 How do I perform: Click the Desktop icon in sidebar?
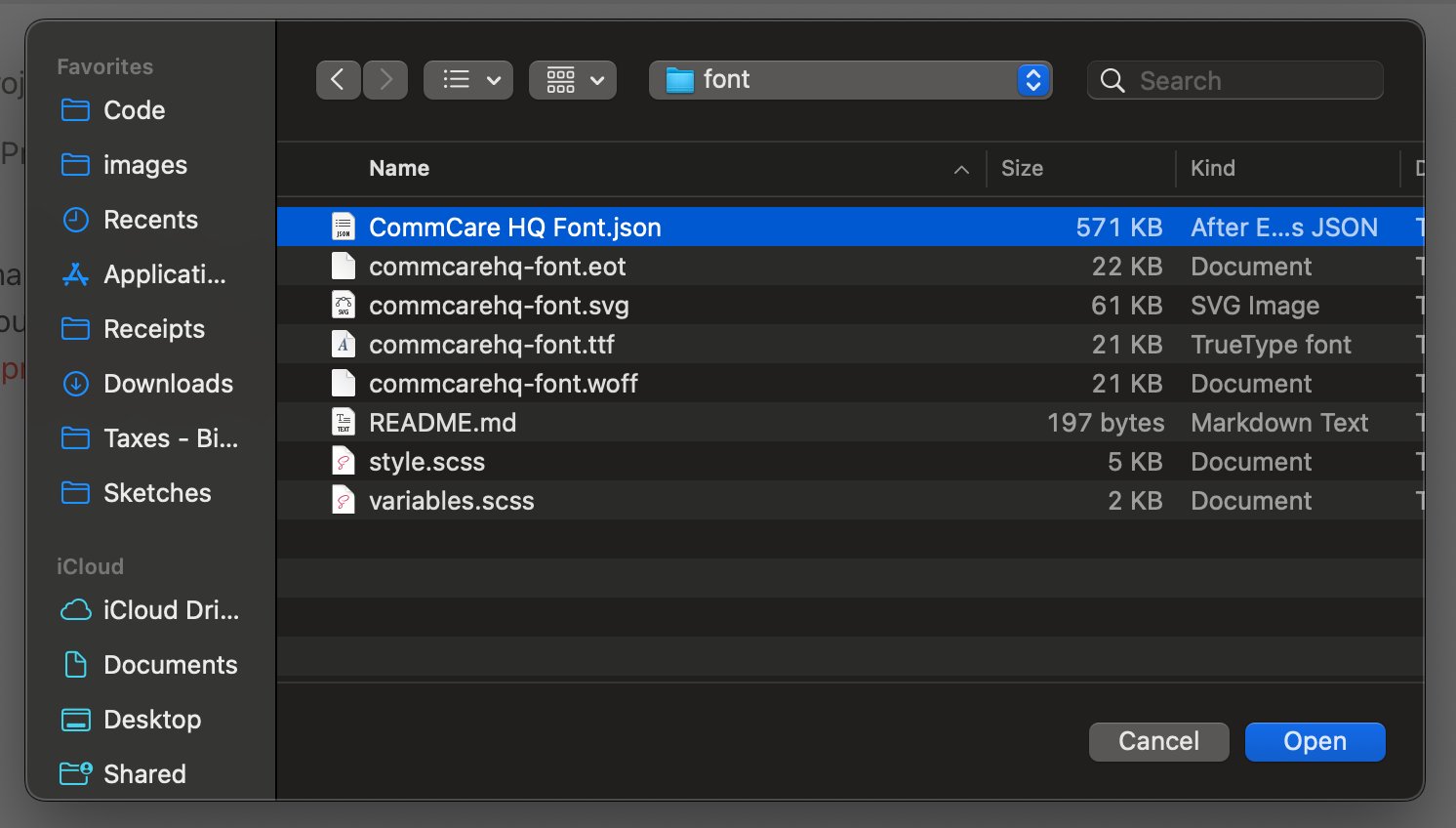coord(75,720)
